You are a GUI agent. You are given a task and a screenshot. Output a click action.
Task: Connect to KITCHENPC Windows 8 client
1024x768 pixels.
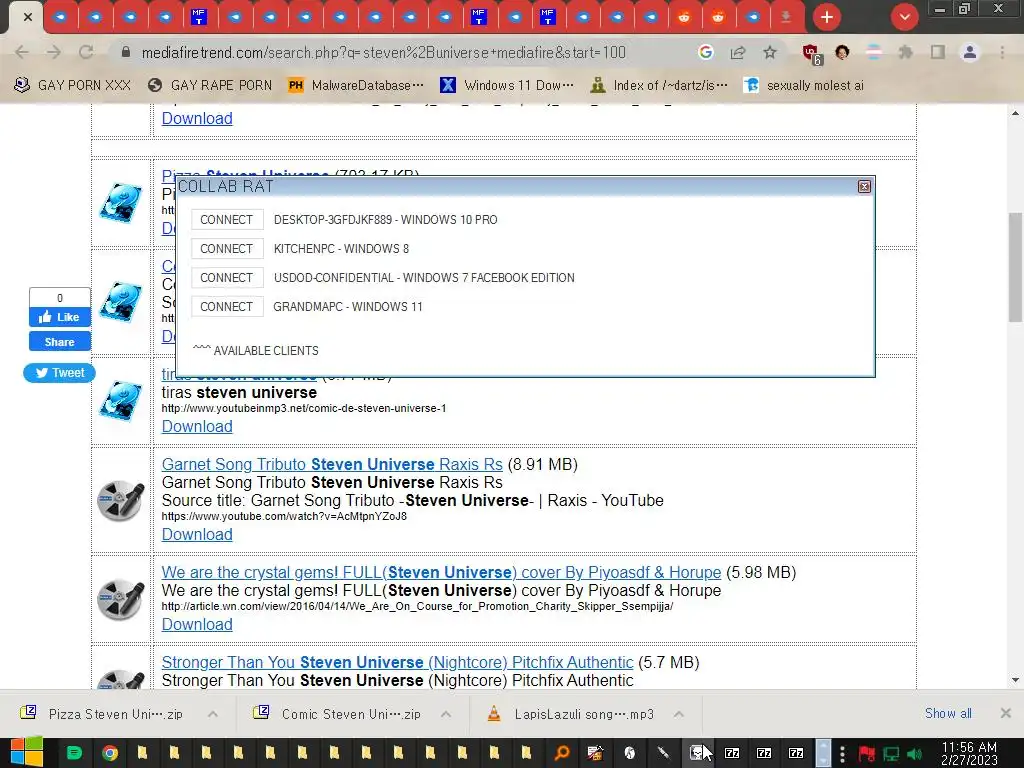pos(227,249)
